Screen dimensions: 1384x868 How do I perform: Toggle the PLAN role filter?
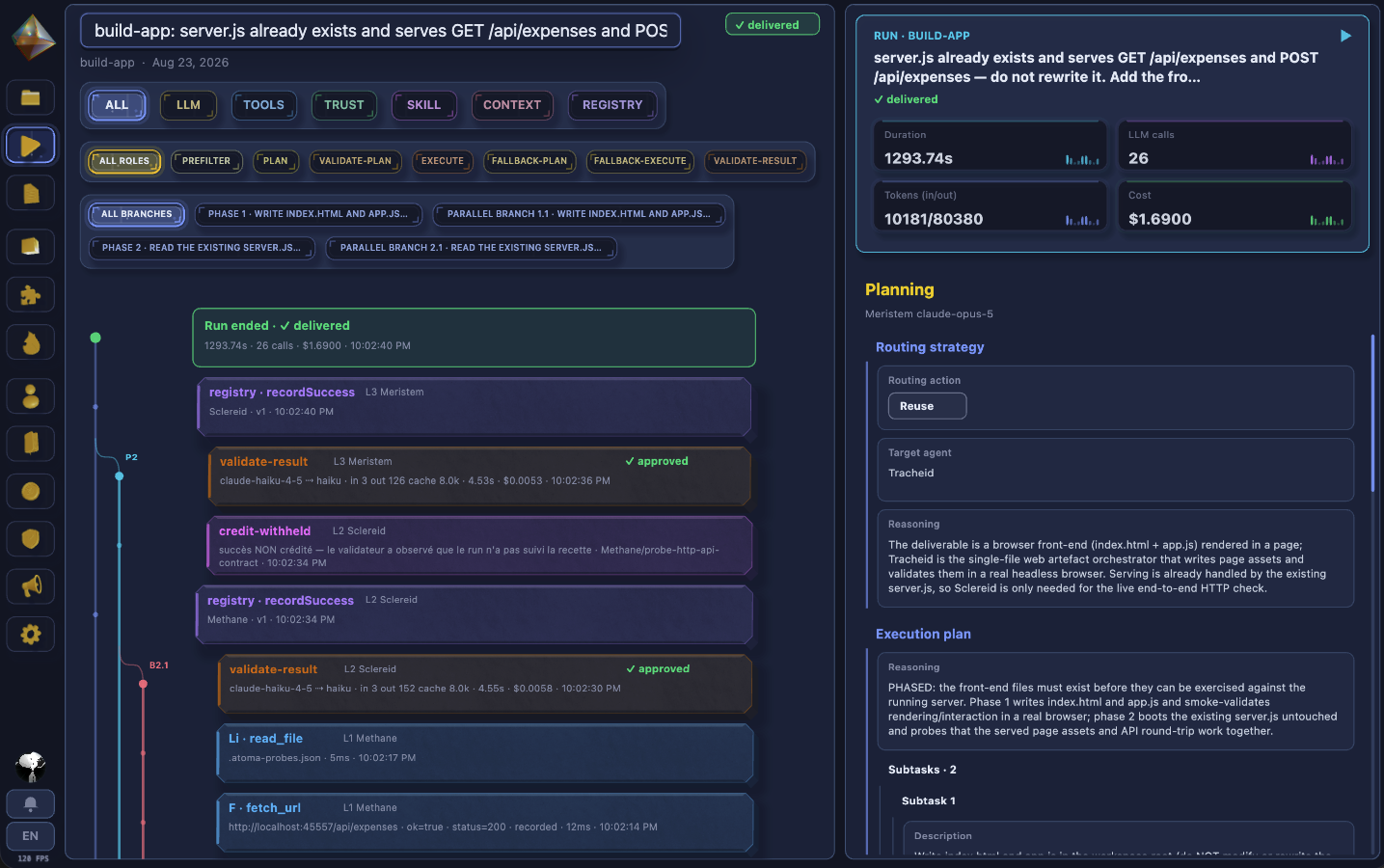[x=276, y=161]
